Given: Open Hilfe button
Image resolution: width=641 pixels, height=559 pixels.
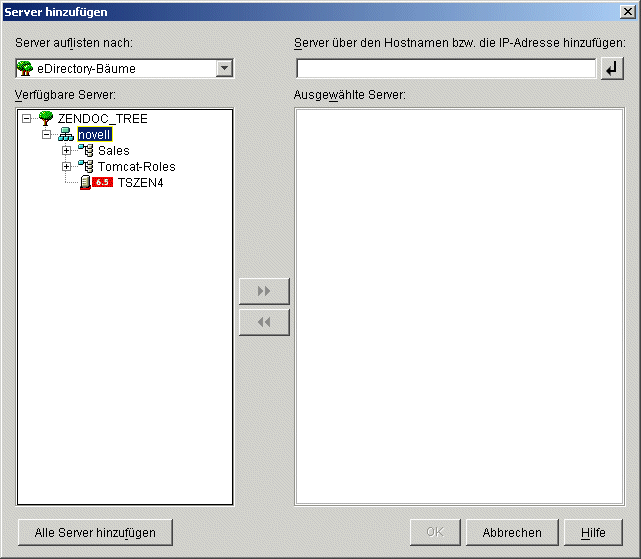Looking at the screenshot, I should coord(593,532).
